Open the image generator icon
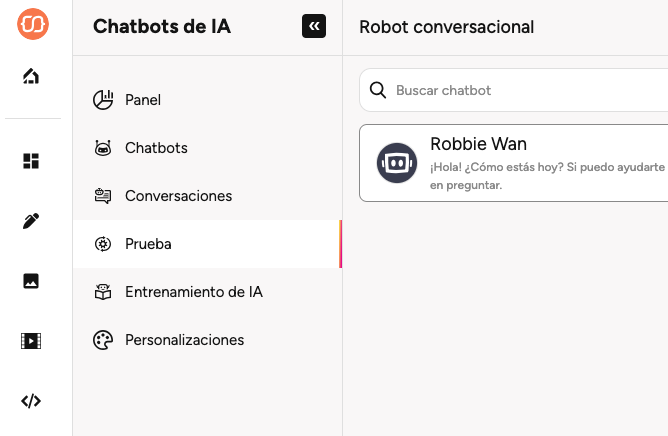Viewport: 668px width, 436px height. (x=31, y=281)
